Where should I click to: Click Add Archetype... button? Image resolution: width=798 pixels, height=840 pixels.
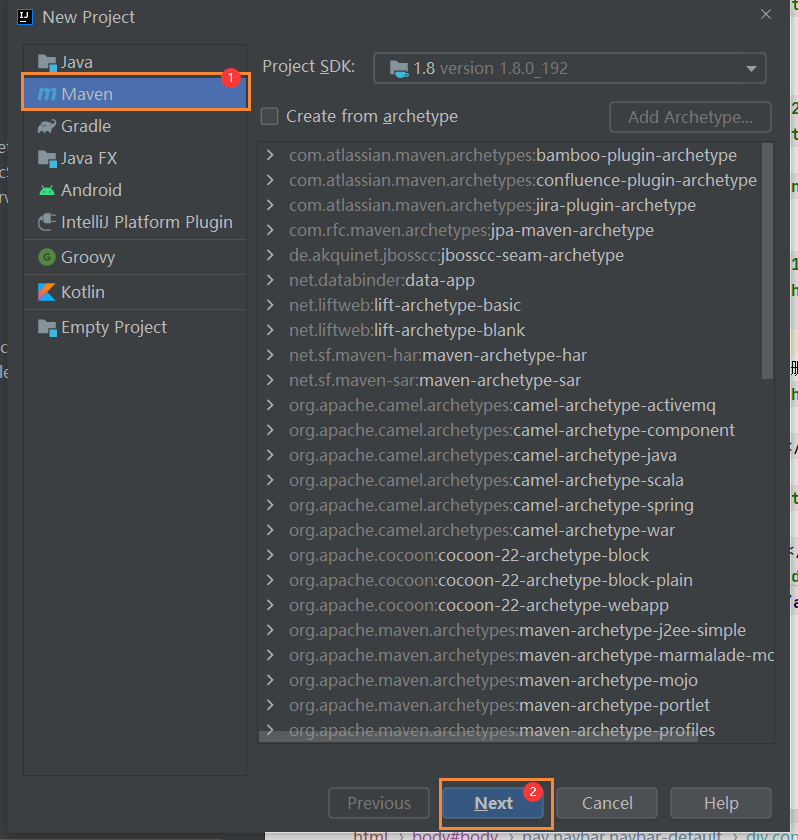(x=690, y=117)
